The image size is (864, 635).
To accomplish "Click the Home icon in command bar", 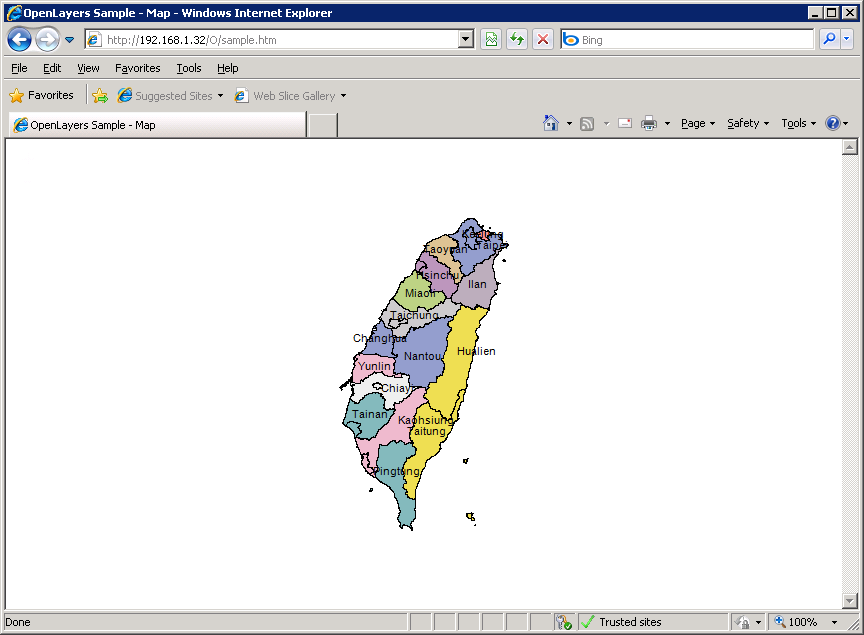I will coord(551,123).
